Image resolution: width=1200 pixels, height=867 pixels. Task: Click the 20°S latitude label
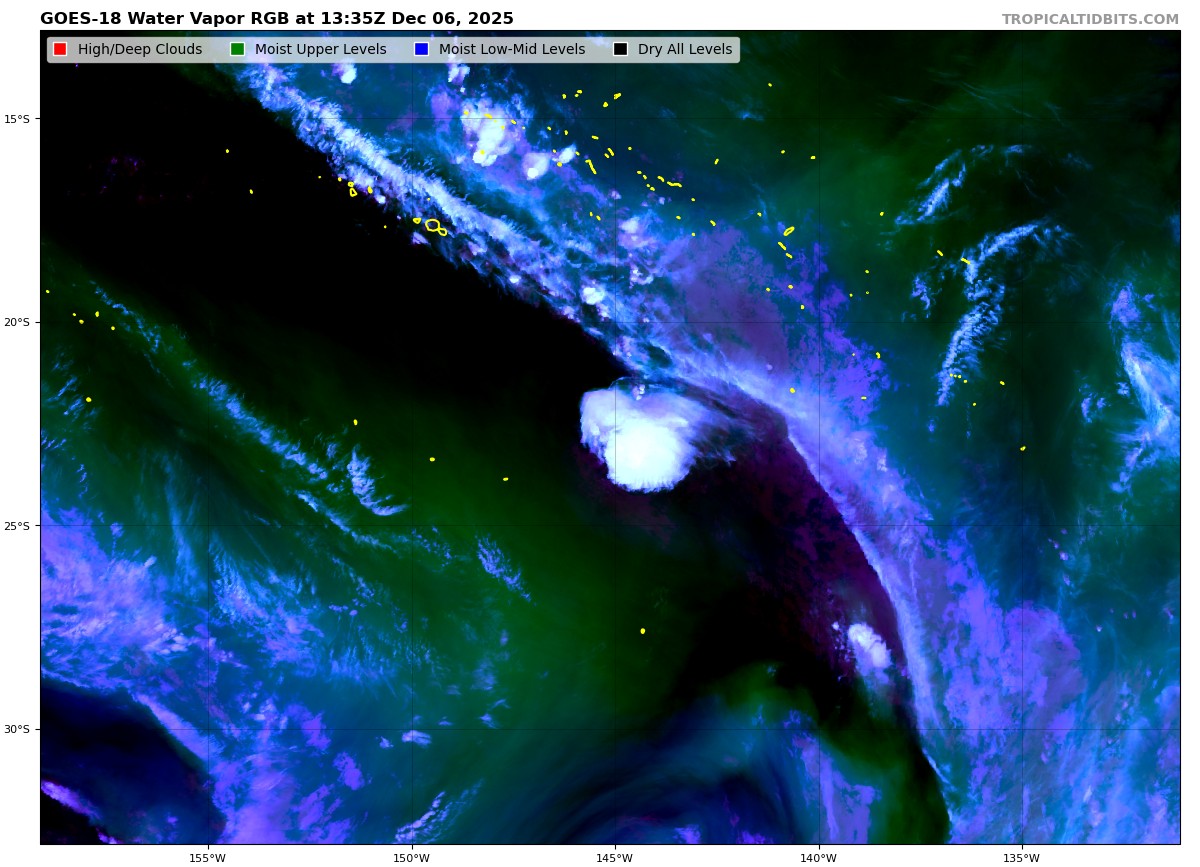point(17,322)
